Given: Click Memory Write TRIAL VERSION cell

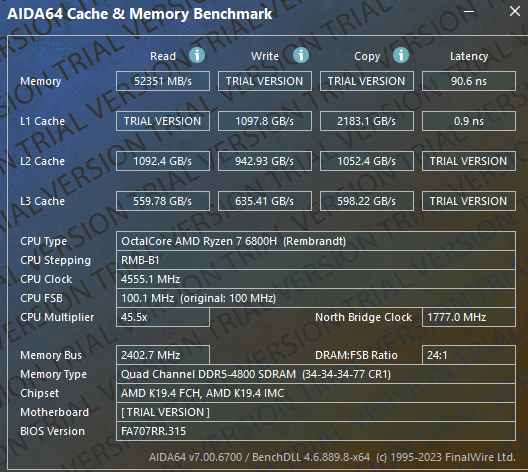Looking at the screenshot, I should [x=265, y=81].
